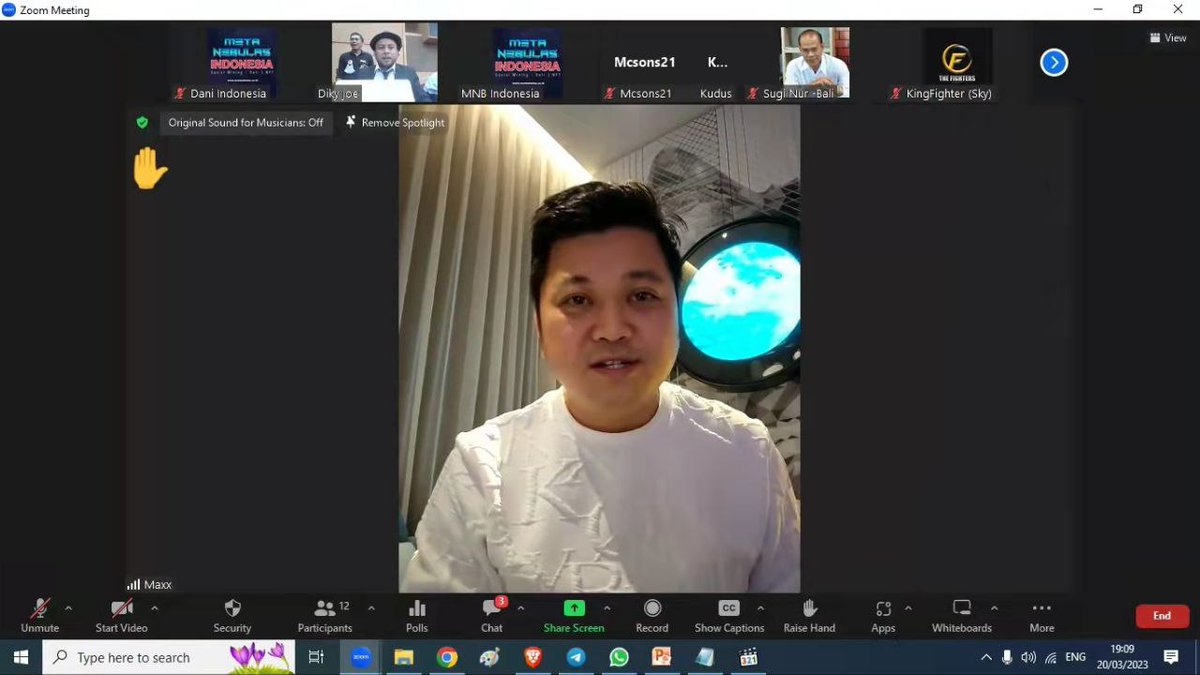Start Video with the camera toggle
This screenshot has width=1200, height=675.
click(x=121, y=615)
